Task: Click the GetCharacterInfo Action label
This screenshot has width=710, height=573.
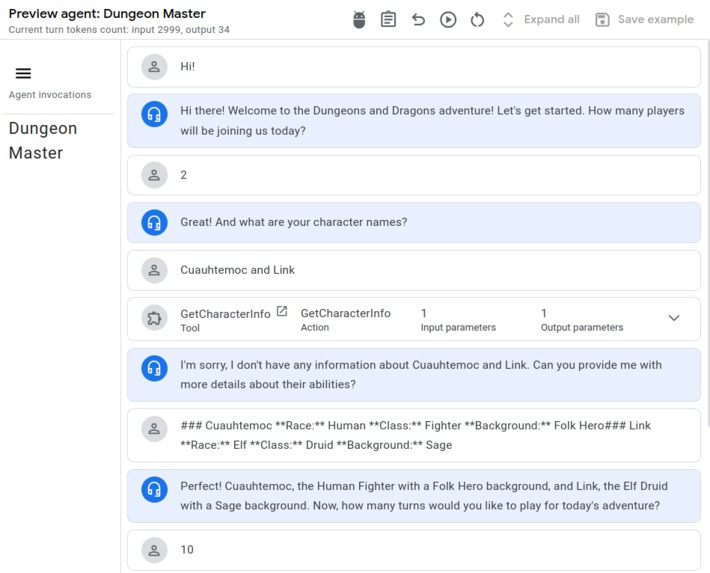Action: tap(345, 319)
